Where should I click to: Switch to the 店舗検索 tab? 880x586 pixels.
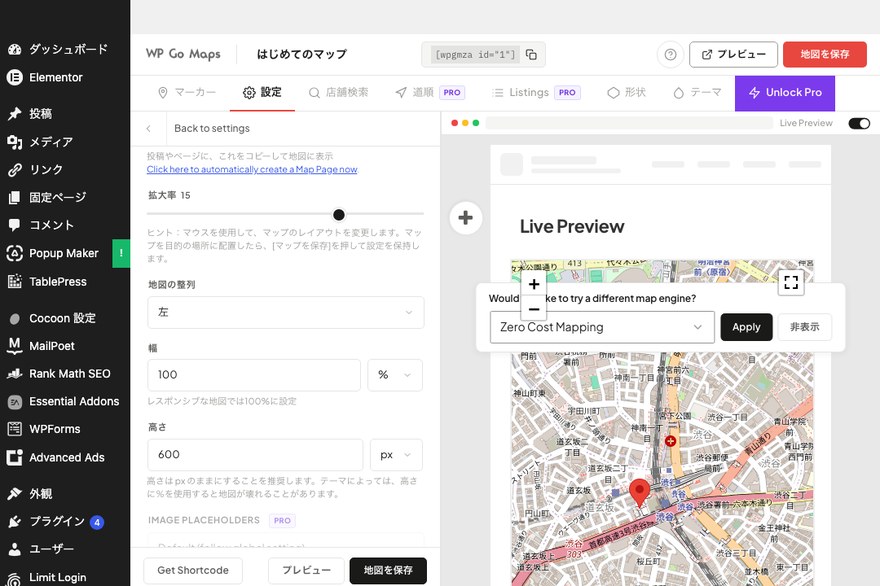[338, 93]
